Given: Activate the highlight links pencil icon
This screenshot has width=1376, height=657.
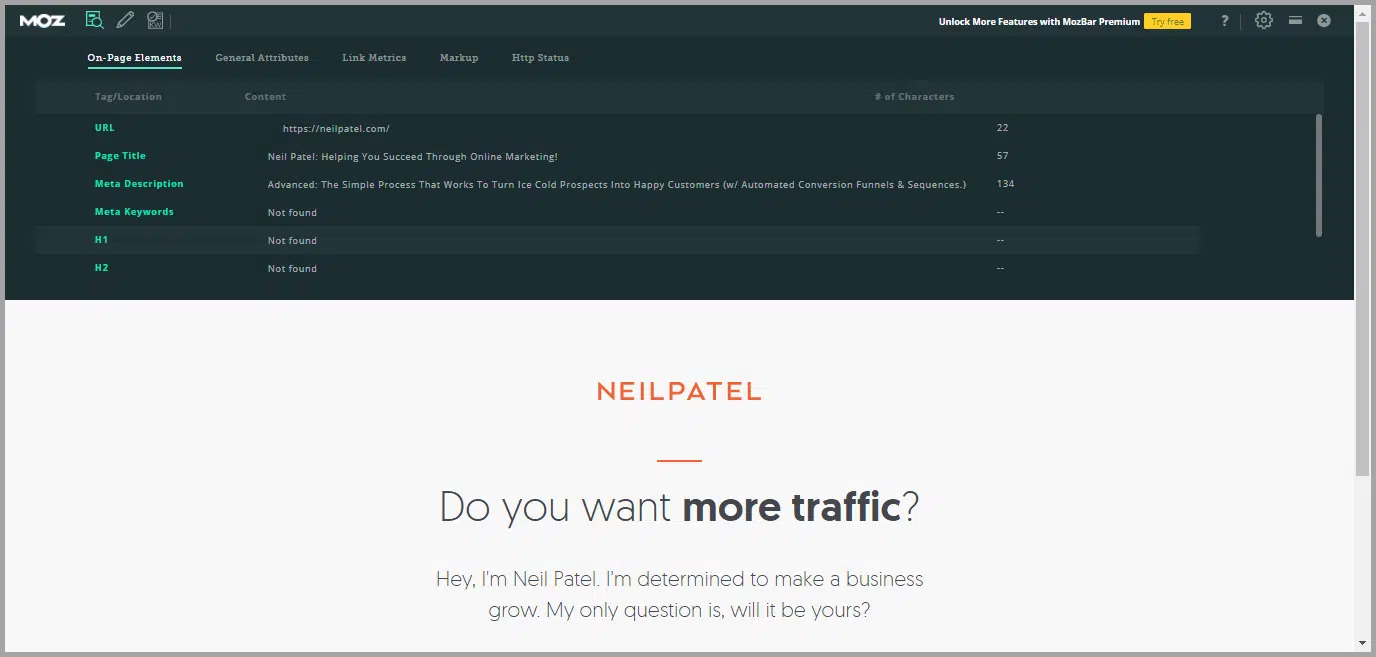Looking at the screenshot, I should 125,20.
